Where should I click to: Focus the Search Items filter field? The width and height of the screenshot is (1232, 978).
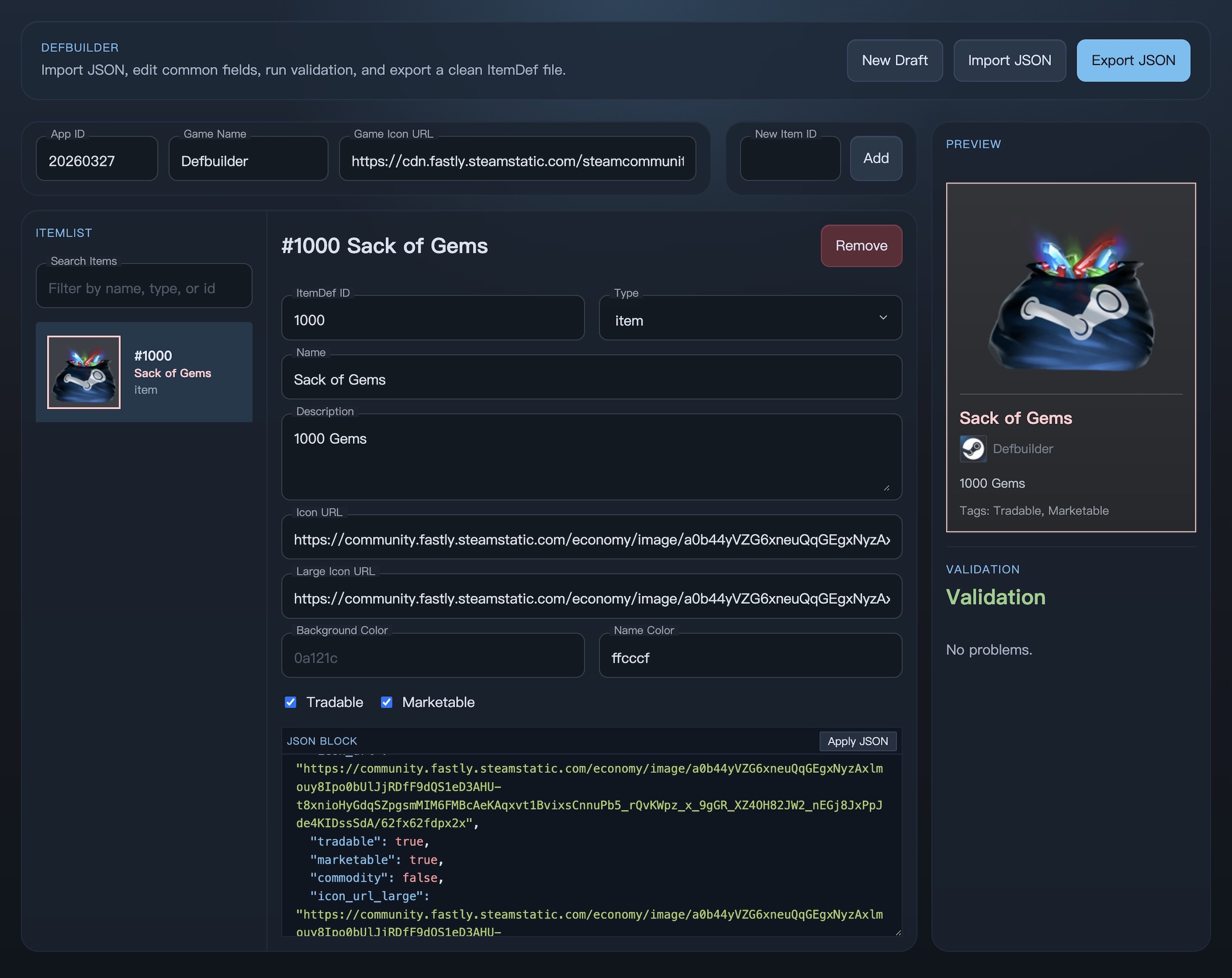[144, 288]
